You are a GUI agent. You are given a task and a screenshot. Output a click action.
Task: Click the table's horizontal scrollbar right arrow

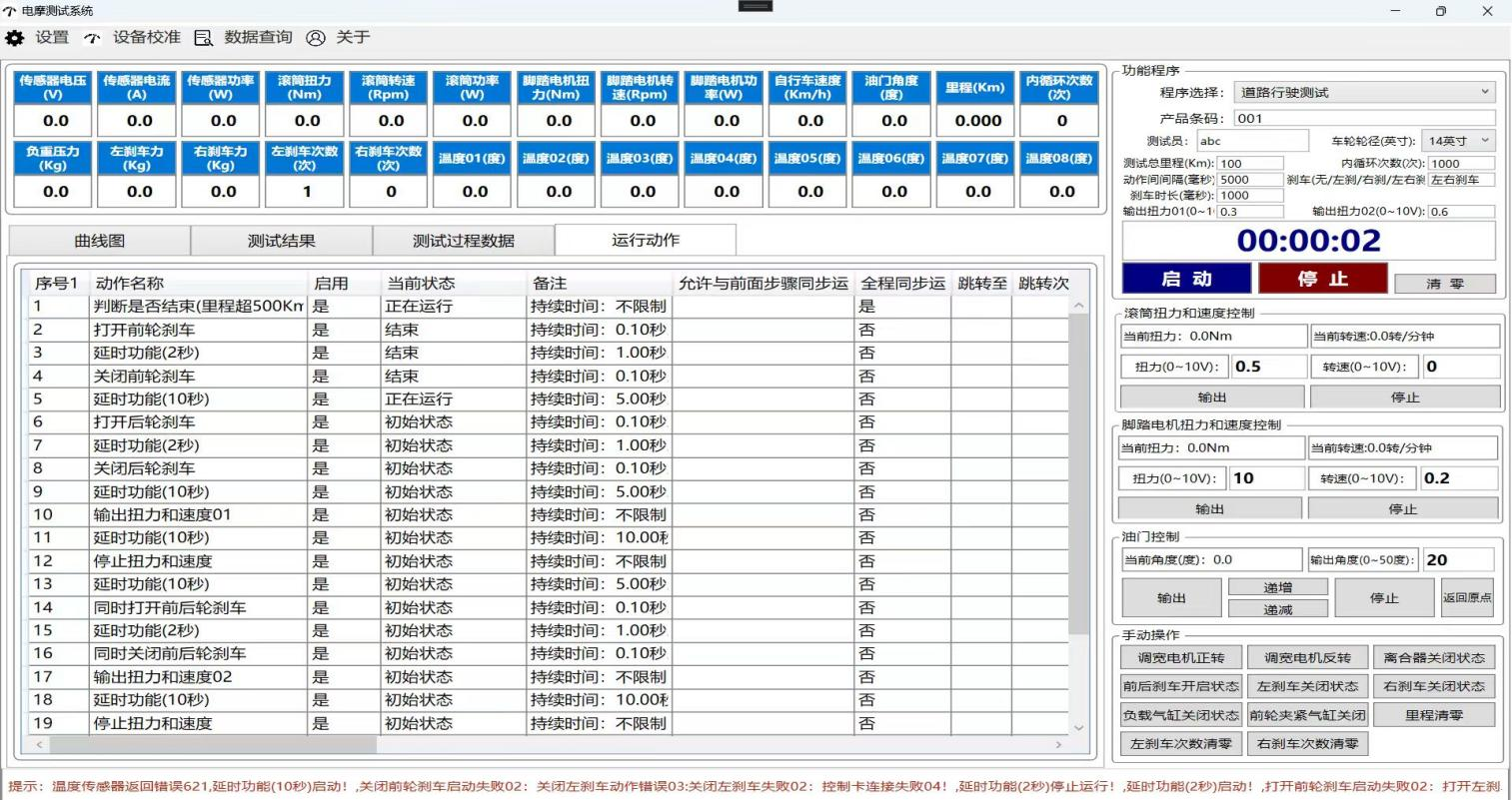[x=1058, y=745]
